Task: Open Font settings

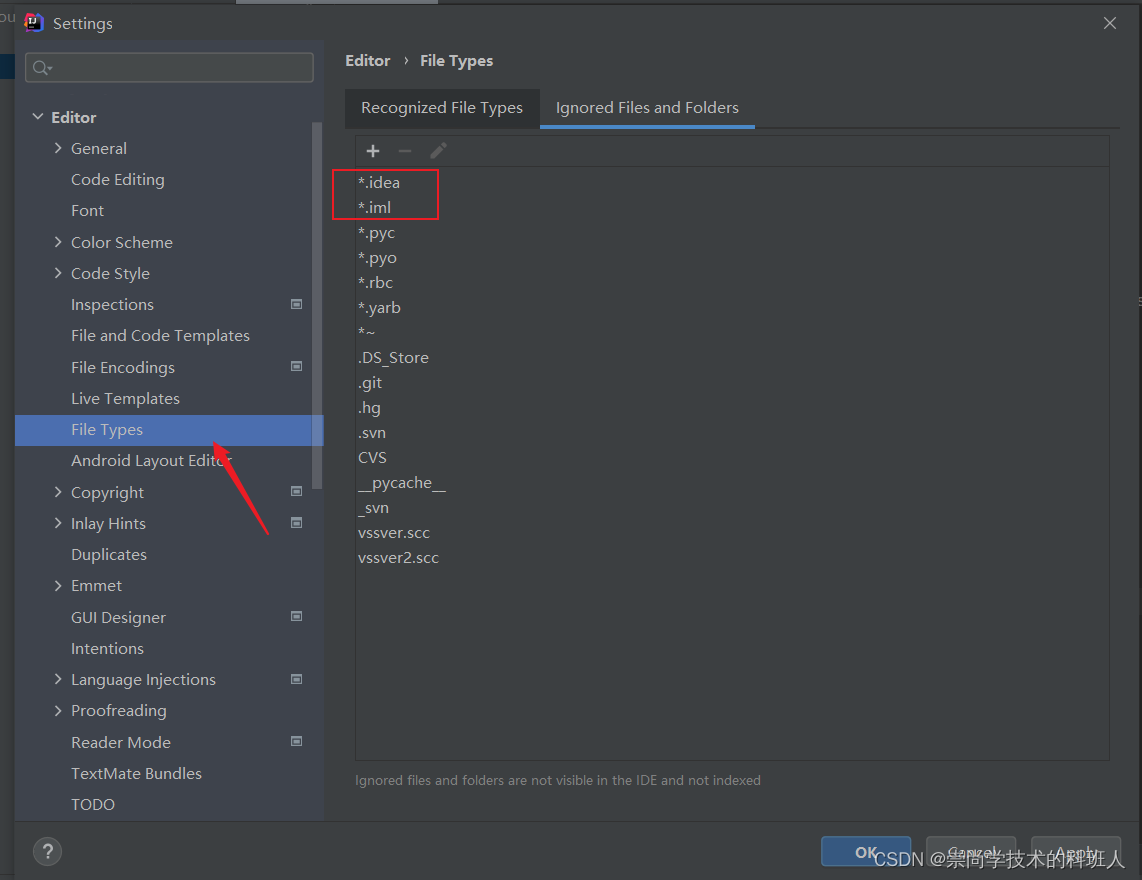Action: click(x=87, y=211)
